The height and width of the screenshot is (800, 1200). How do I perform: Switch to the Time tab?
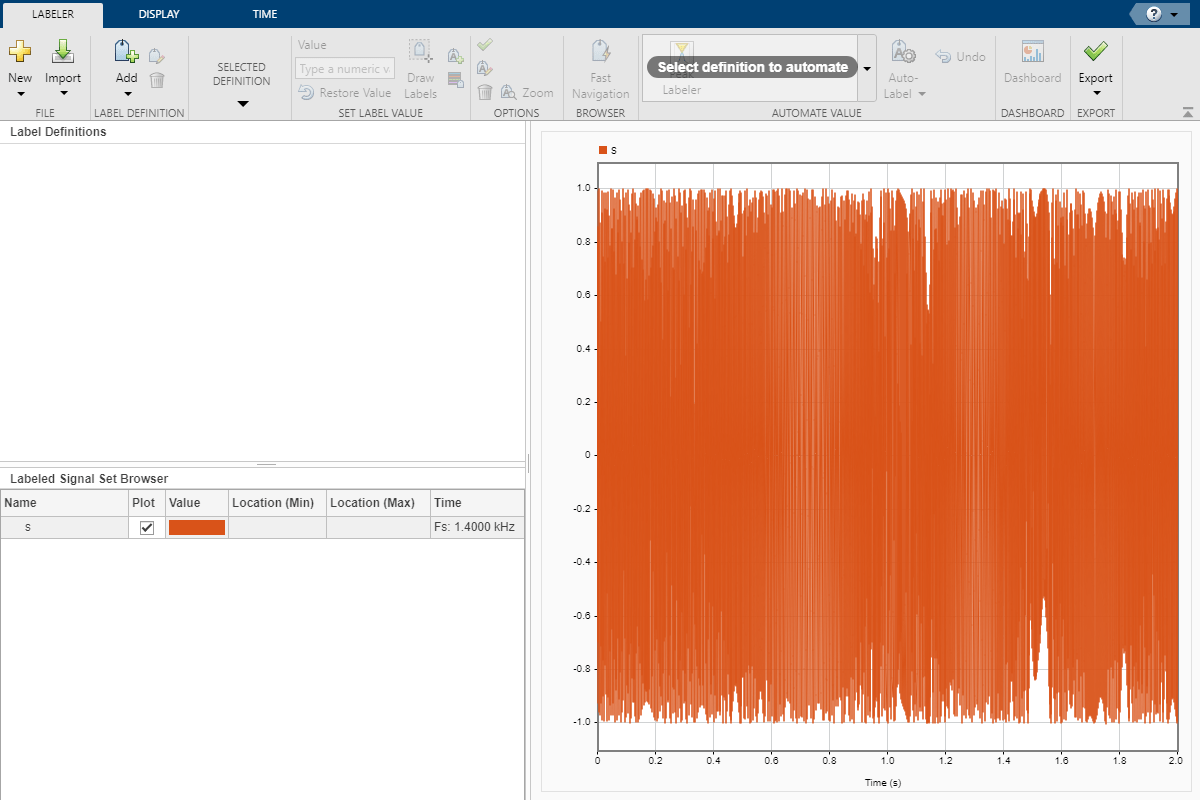click(265, 14)
